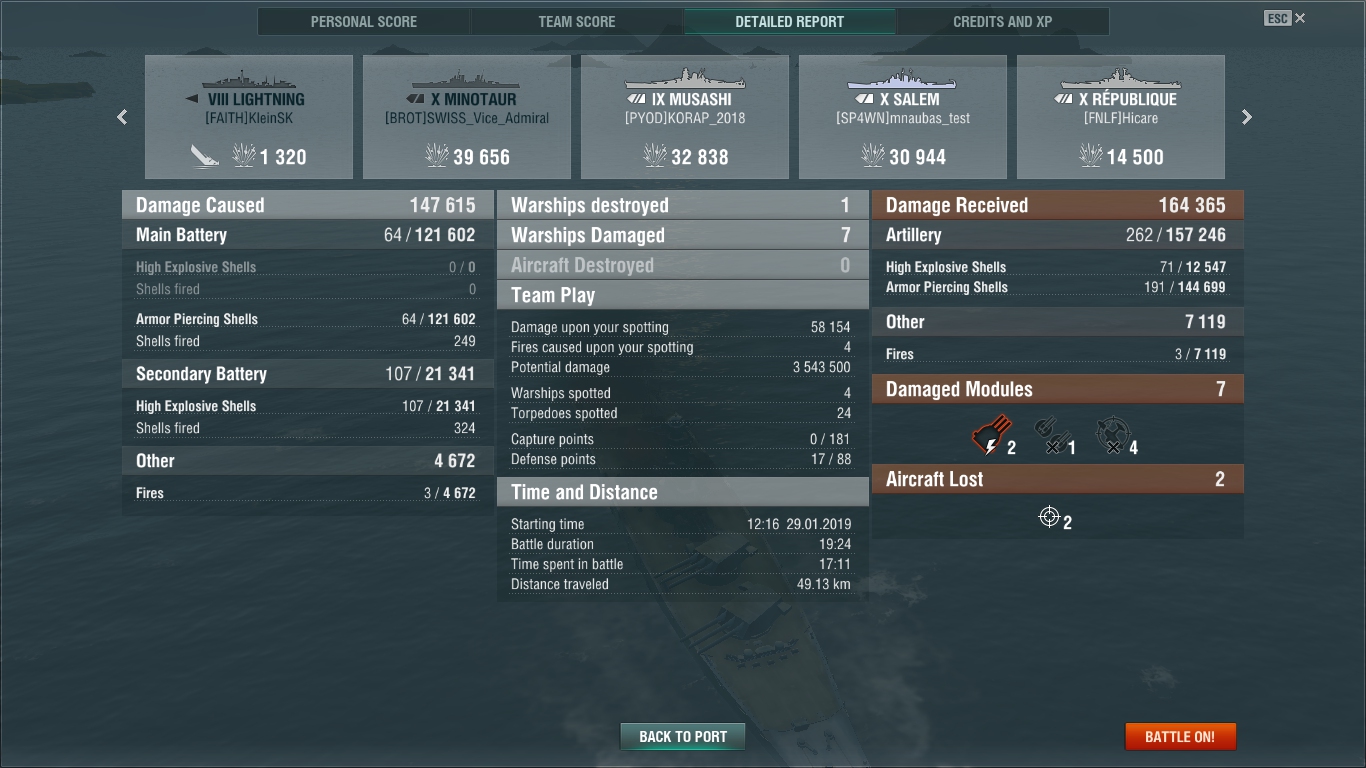Click the sinking ship destroyed icon

point(205,155)
